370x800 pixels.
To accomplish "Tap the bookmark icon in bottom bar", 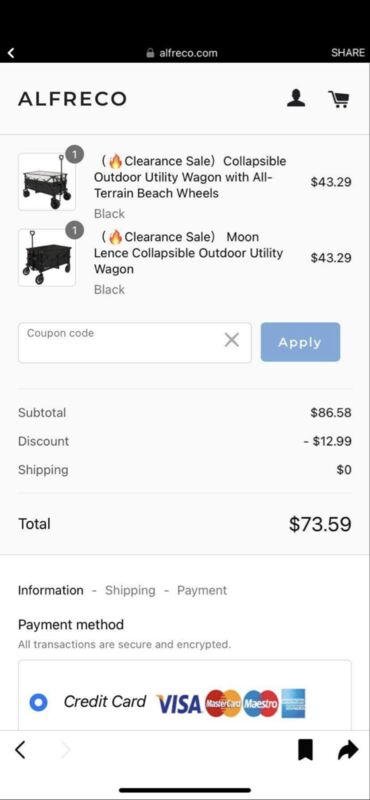I will 305,750.
